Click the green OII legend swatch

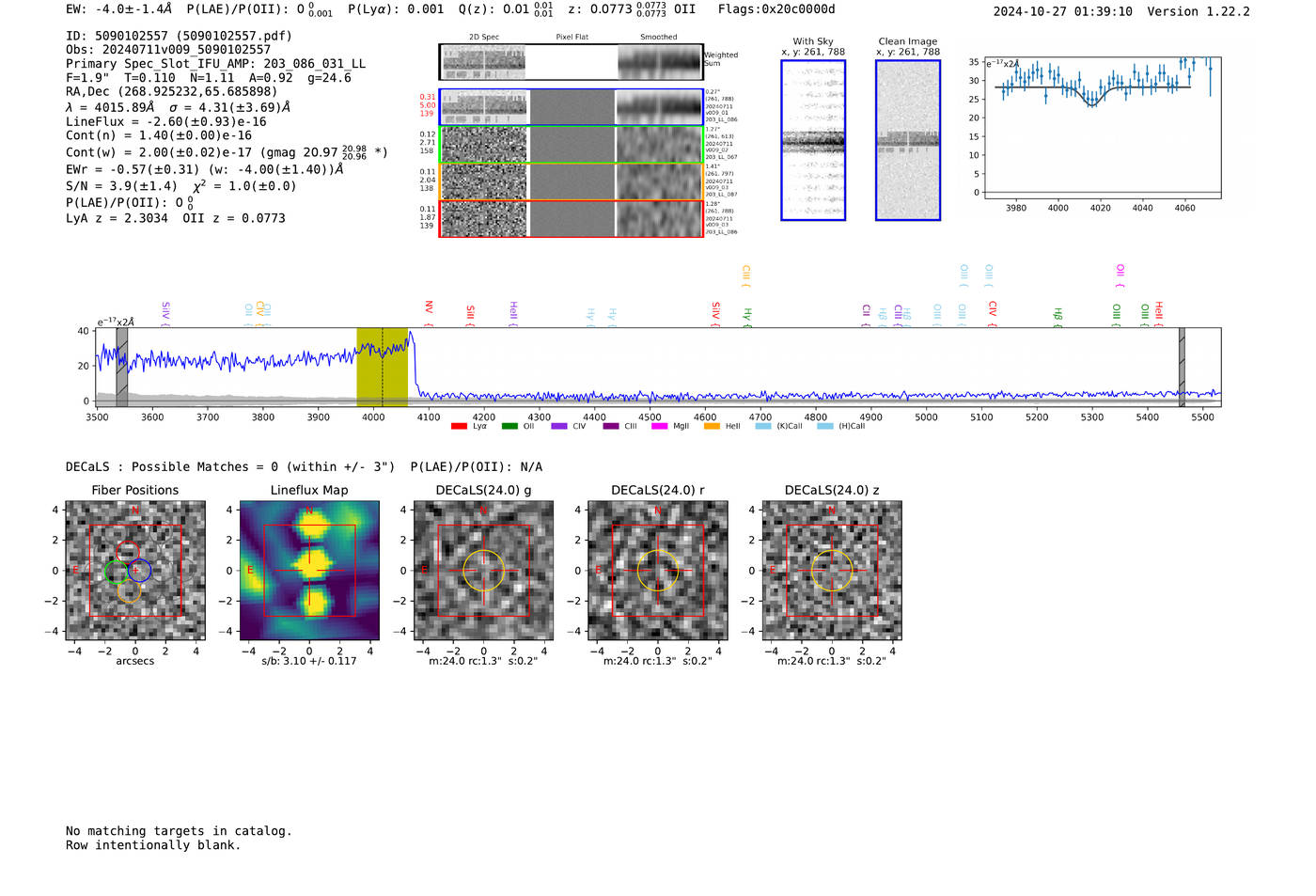[x=509, y=426]
